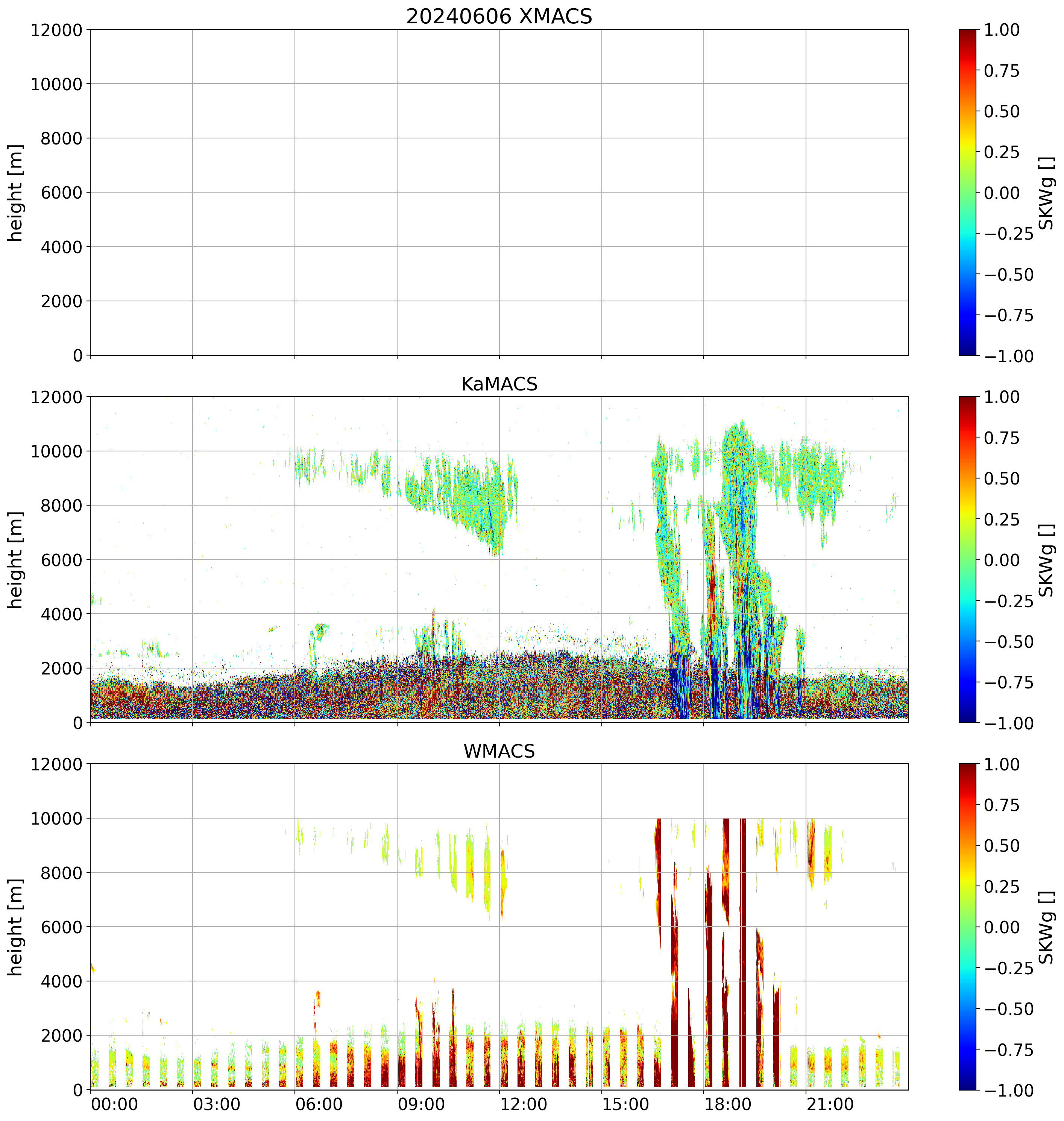Click the 09:00 time axis label

pos(421,1104)
